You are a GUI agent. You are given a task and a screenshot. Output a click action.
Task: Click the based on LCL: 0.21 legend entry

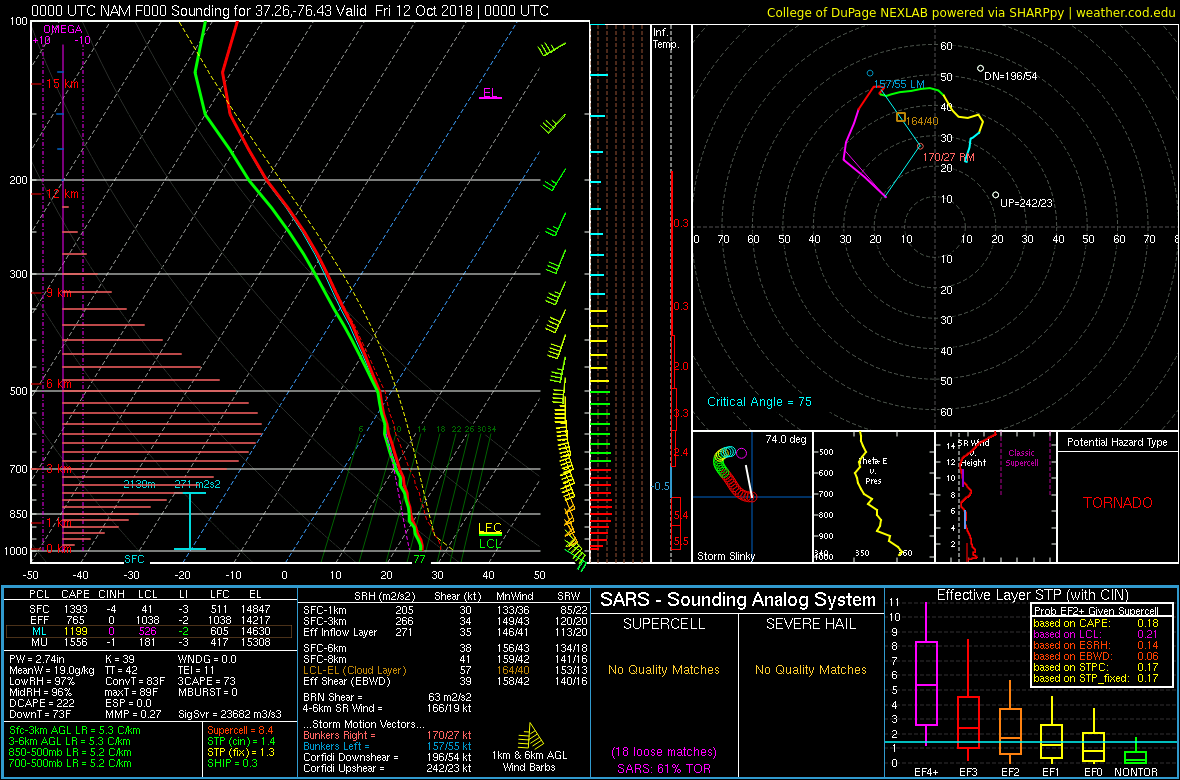[x=1094, y=635]
